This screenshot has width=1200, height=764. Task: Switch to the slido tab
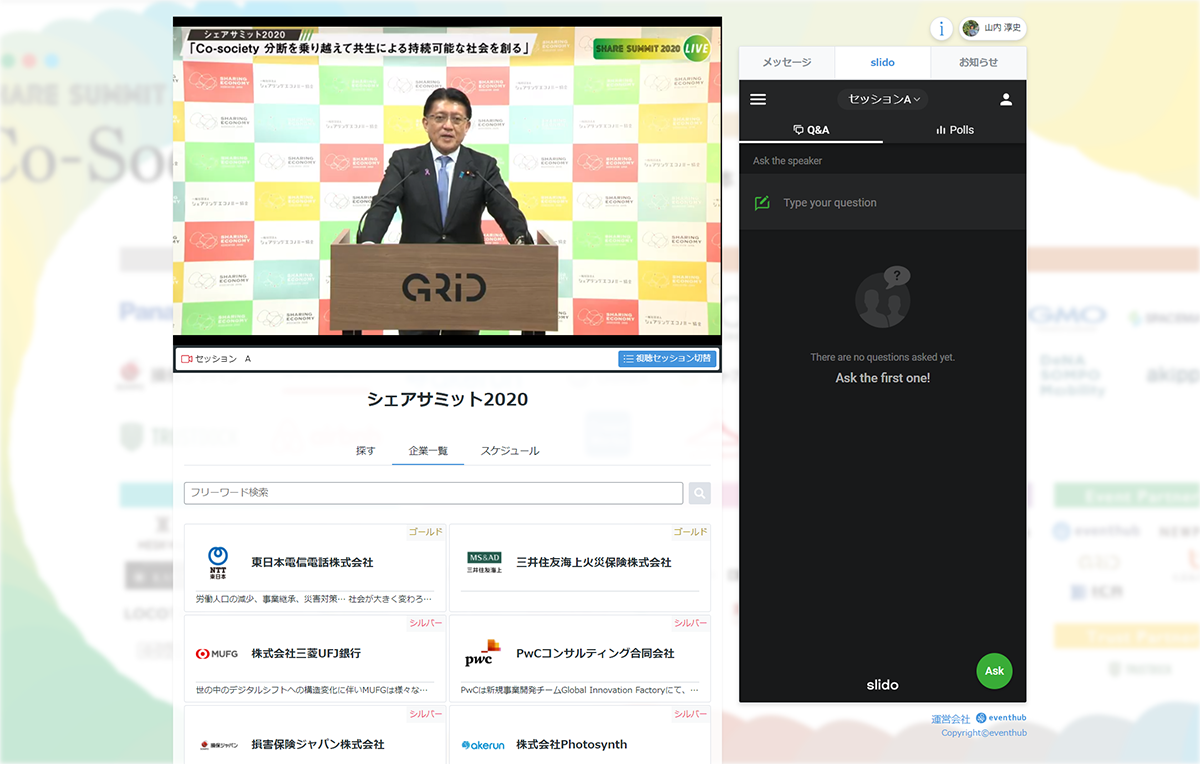[x=882, y=62]
